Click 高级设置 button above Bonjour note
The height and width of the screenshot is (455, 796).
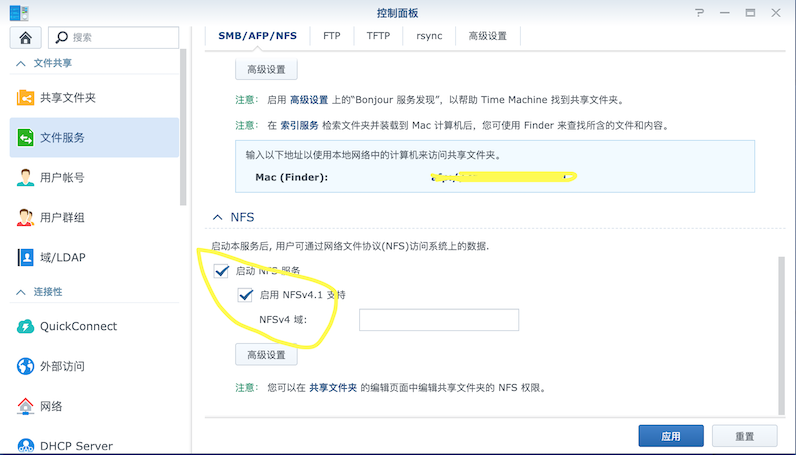pyautogui.click(x=266, y=70)
